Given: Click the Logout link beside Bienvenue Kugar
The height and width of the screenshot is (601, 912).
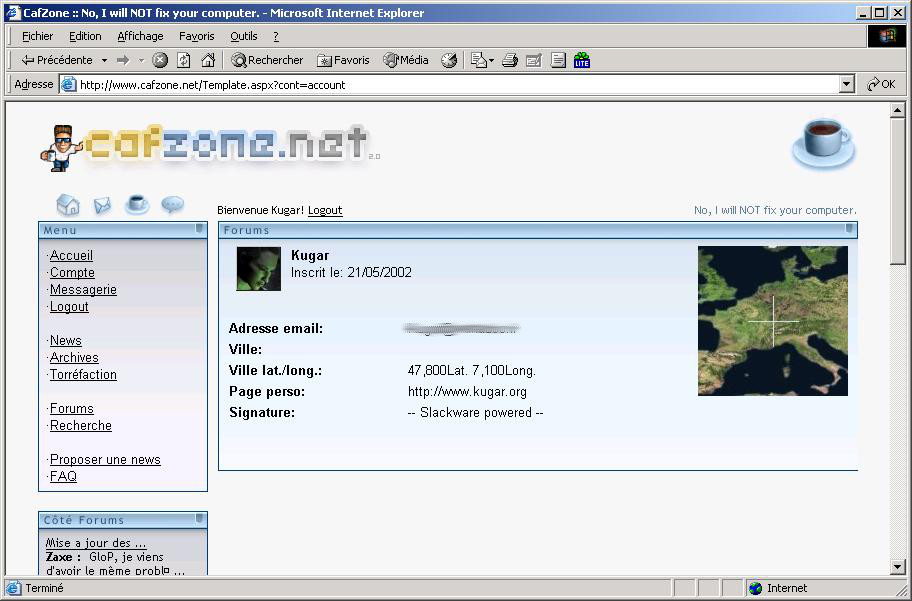Looking at the screenshot, I should [325, 210].
